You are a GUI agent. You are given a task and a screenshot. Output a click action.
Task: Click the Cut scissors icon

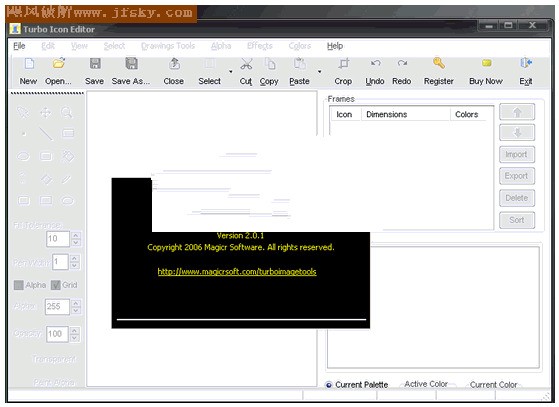246,64
